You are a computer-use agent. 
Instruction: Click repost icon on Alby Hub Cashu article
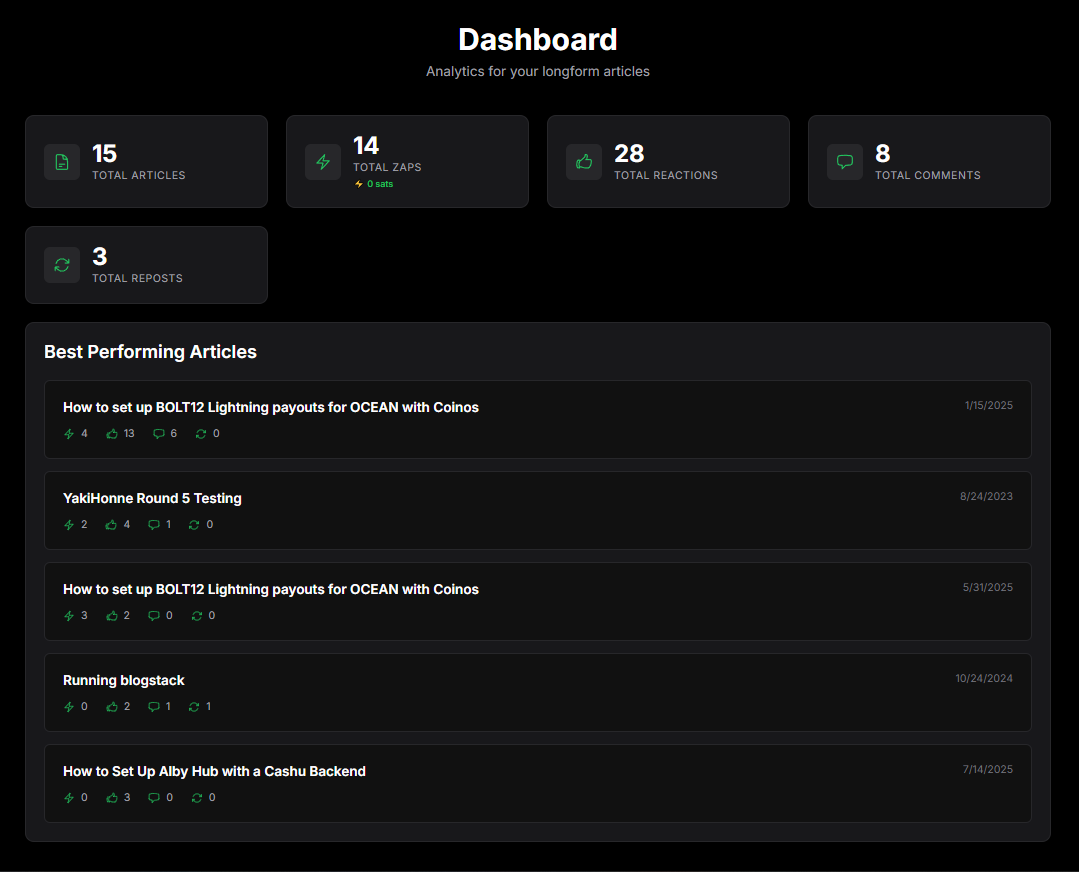(x=197, y=798)
